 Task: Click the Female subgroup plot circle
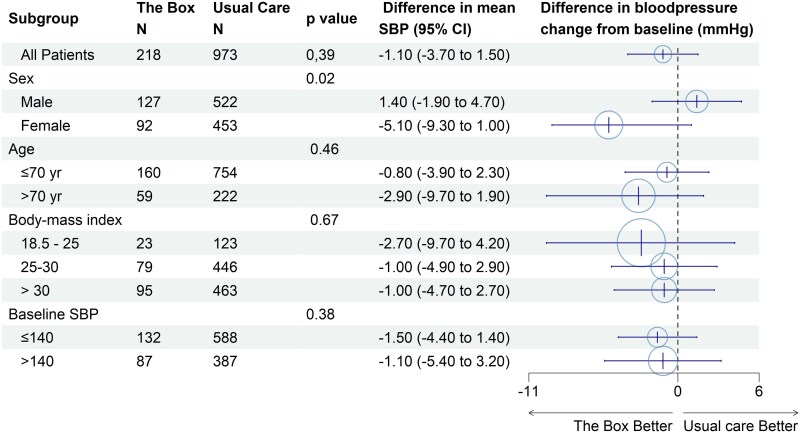coord(609,125)
